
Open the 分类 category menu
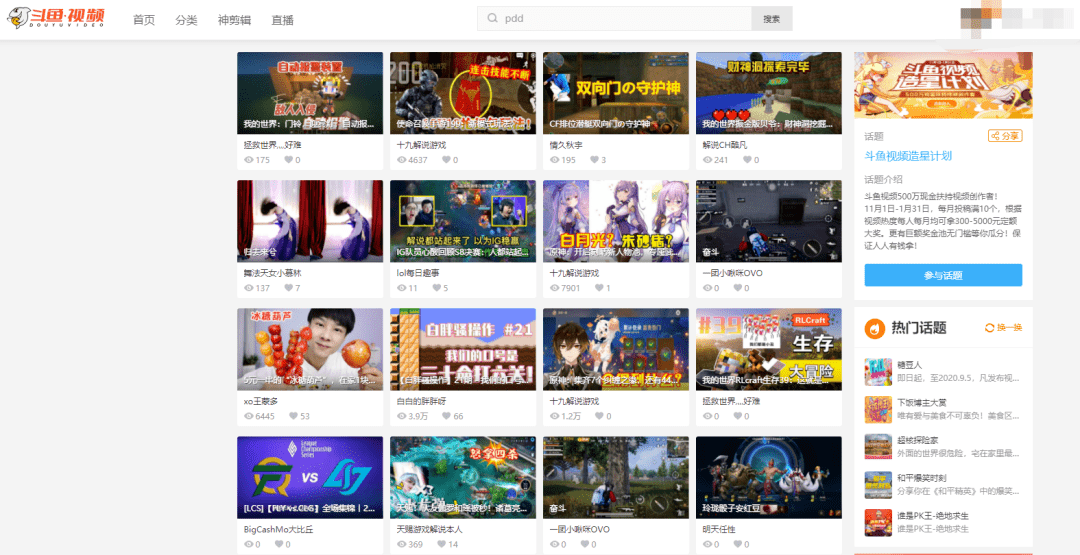coord(186,20)
